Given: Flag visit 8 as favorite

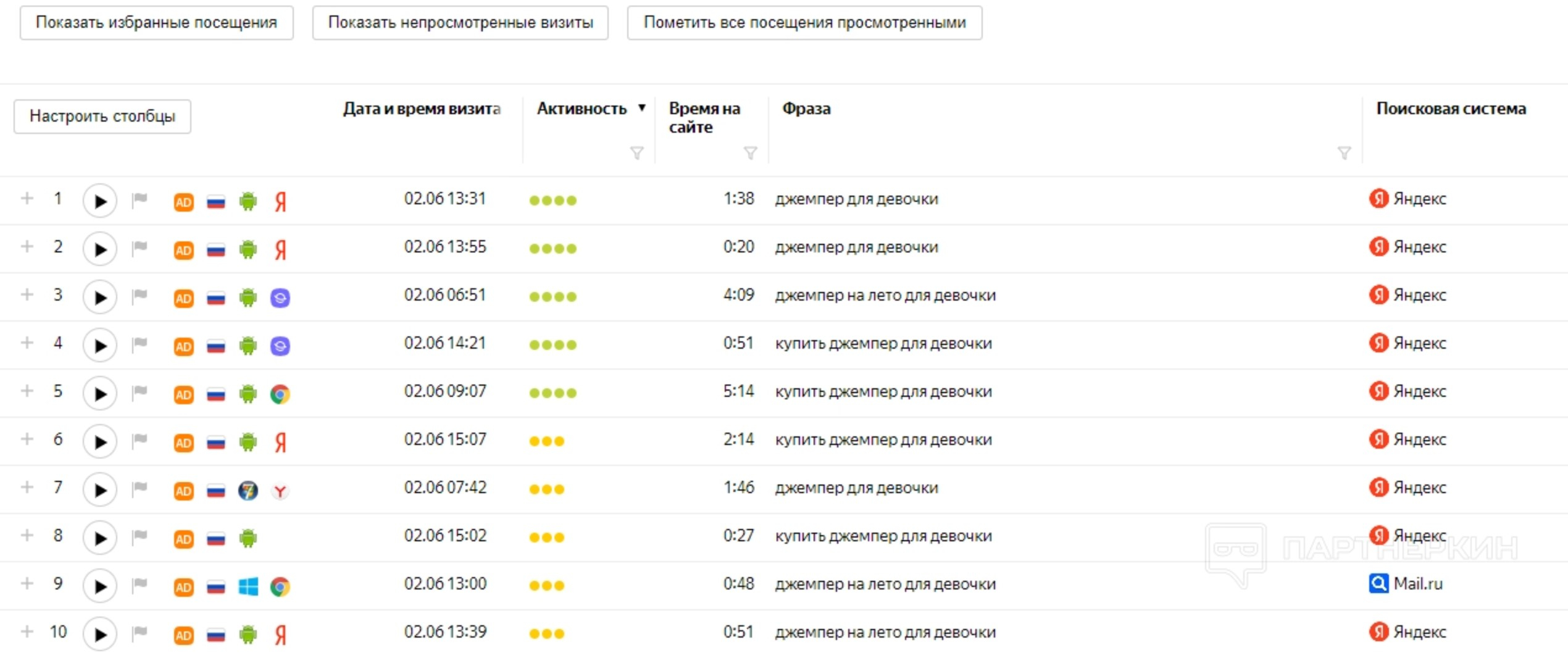Looking at the screenshot, I should (140, 536).
